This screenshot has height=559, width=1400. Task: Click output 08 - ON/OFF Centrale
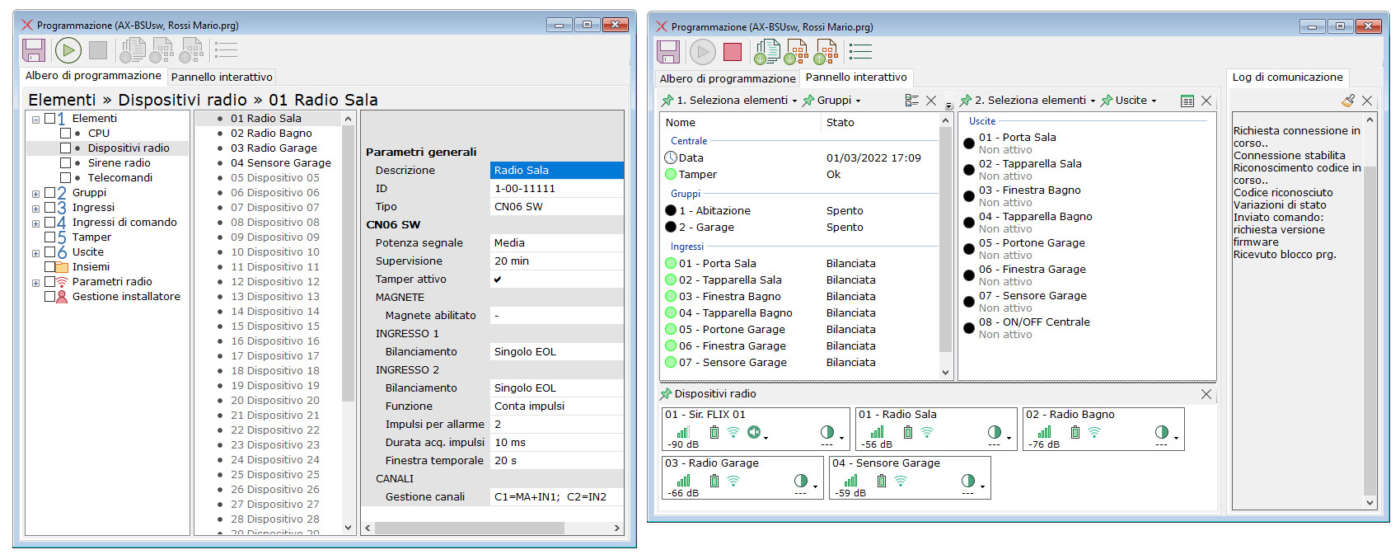pyautogui.click(x=1034, y=322)
